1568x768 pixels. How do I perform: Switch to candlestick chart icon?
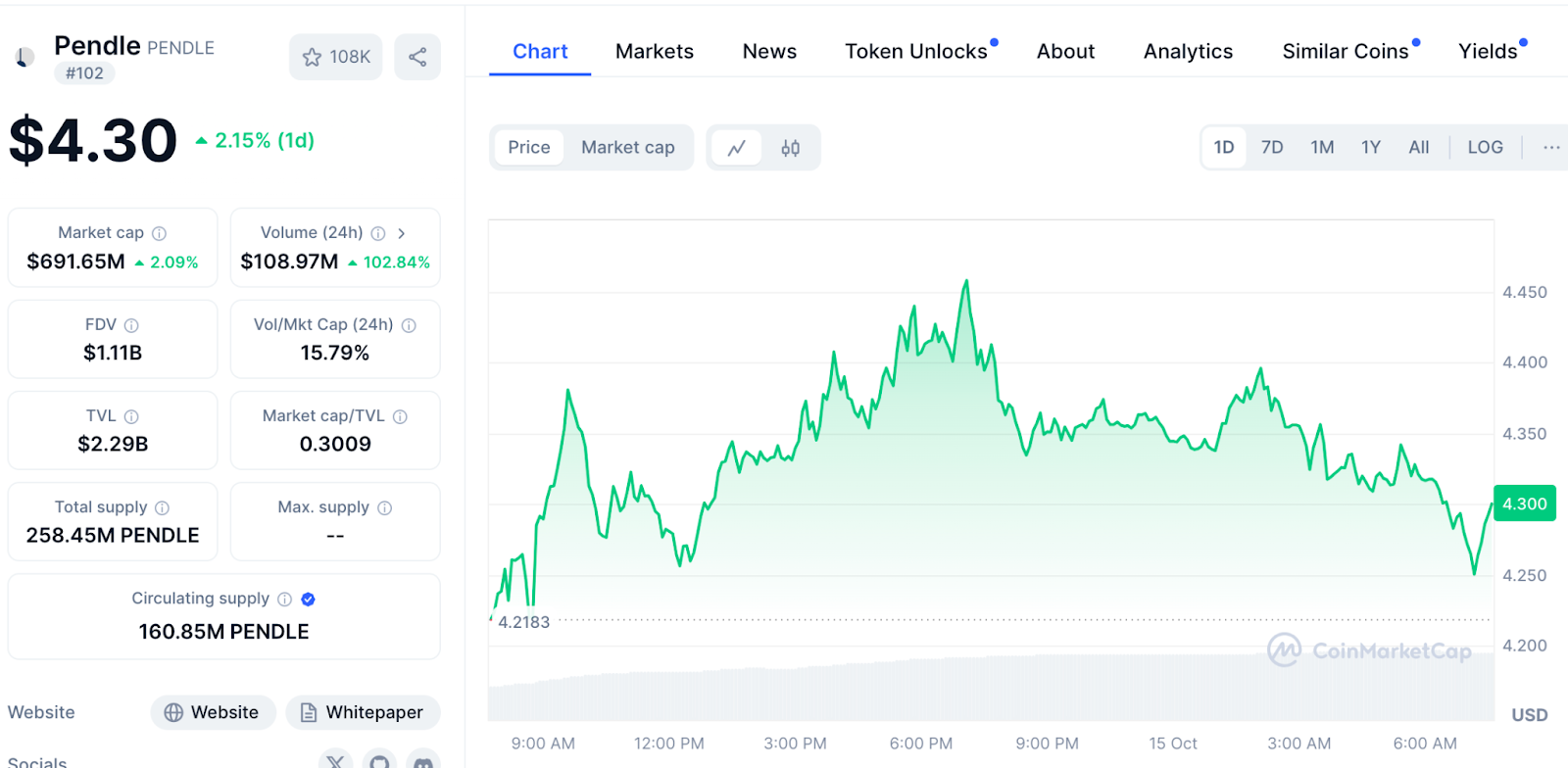(x=791, y=148)
